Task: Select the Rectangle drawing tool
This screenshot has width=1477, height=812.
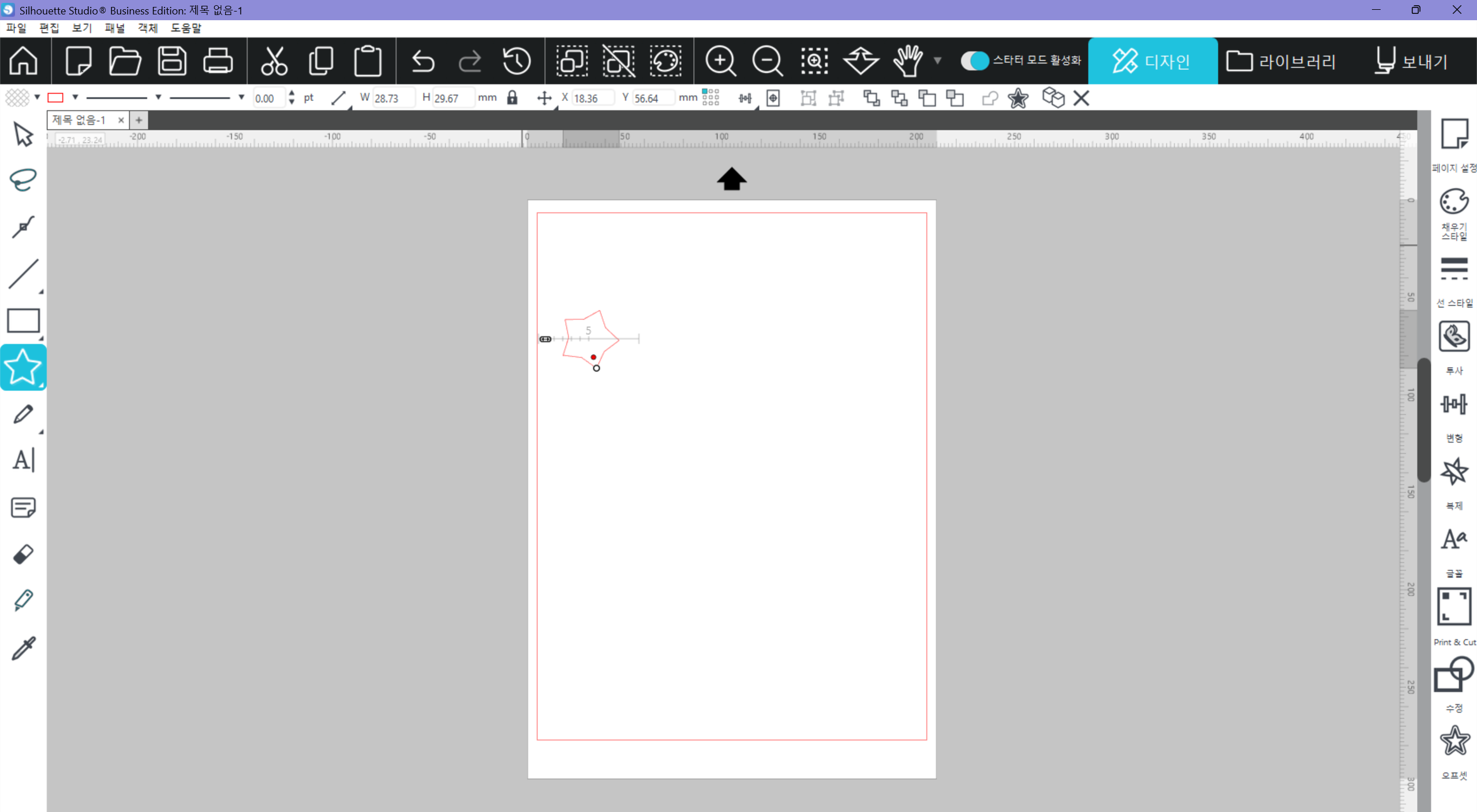Action: [x=23, y=321]
